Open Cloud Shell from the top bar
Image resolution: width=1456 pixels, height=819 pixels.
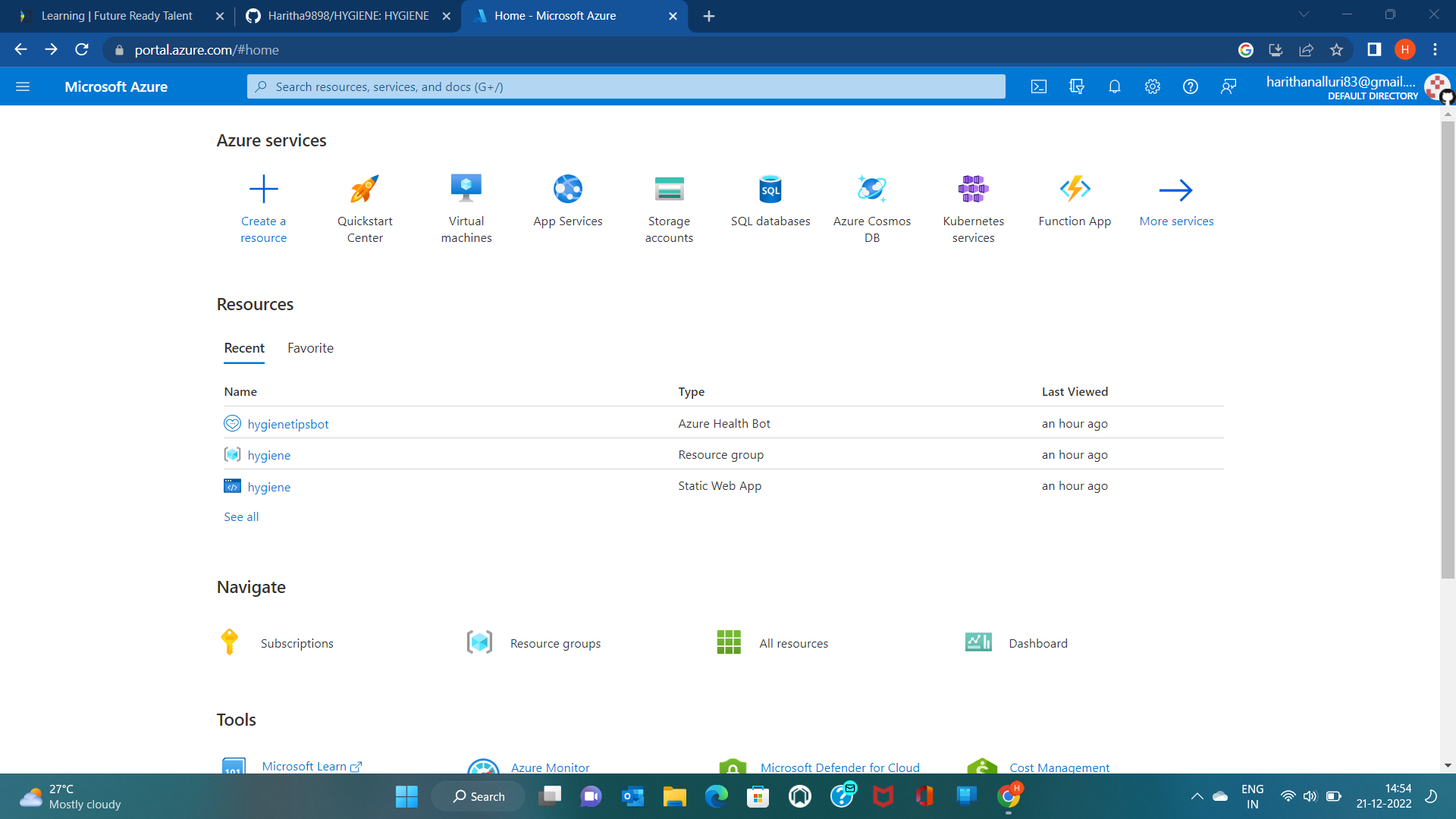[1039, 86]
